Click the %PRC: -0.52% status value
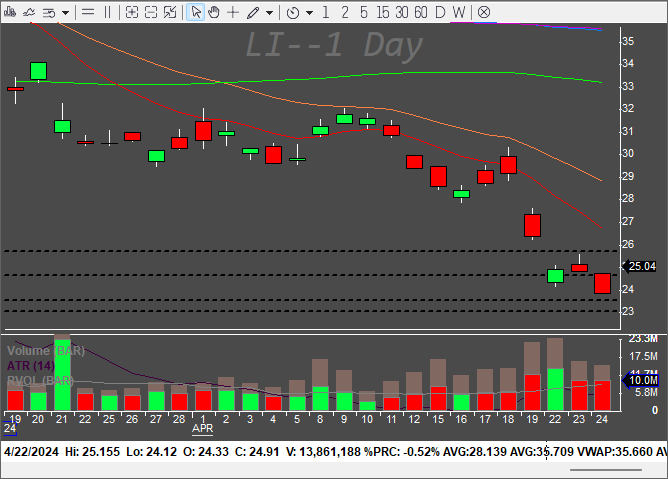 (x=402, y=452)
